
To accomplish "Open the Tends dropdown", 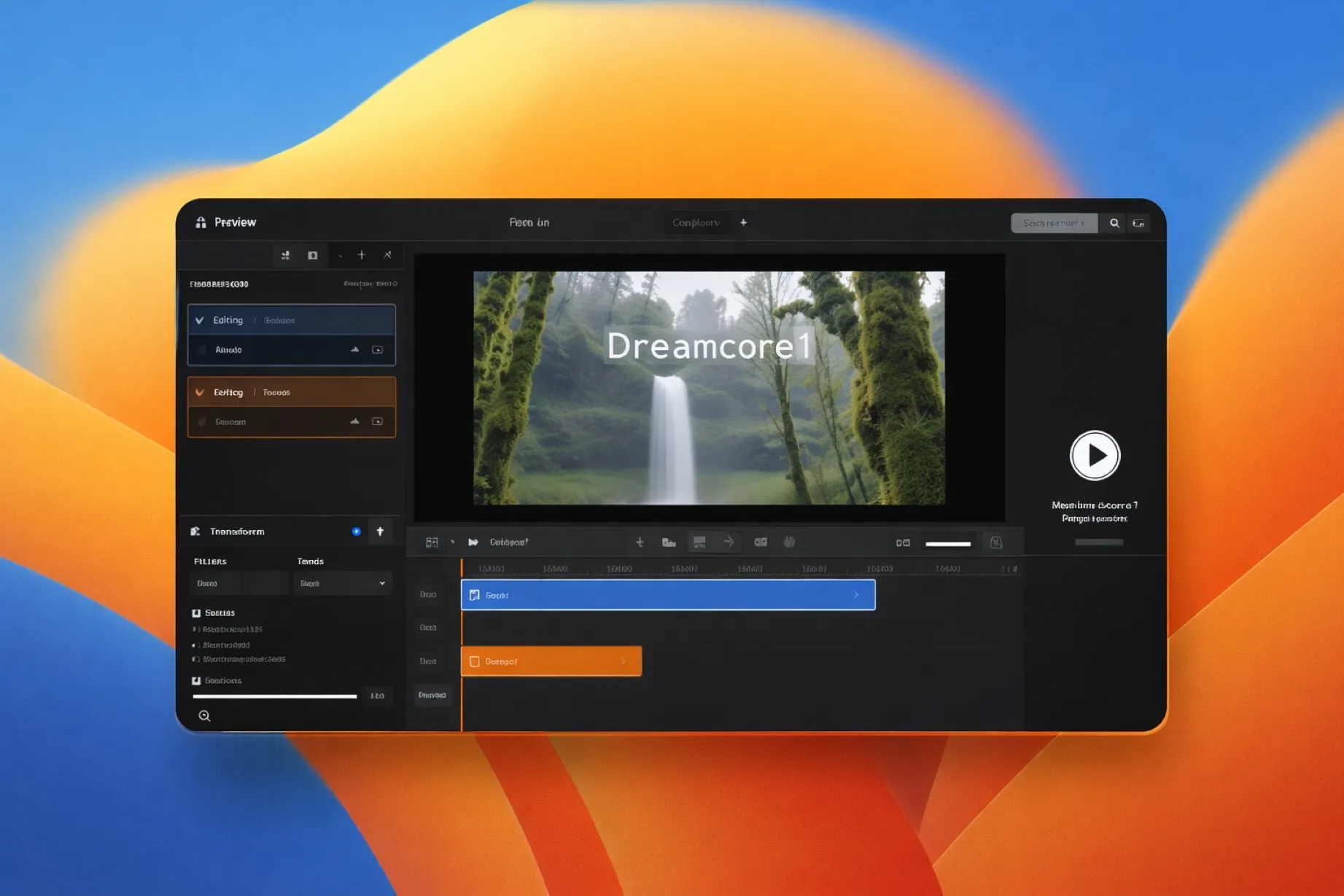I will 342,583.
